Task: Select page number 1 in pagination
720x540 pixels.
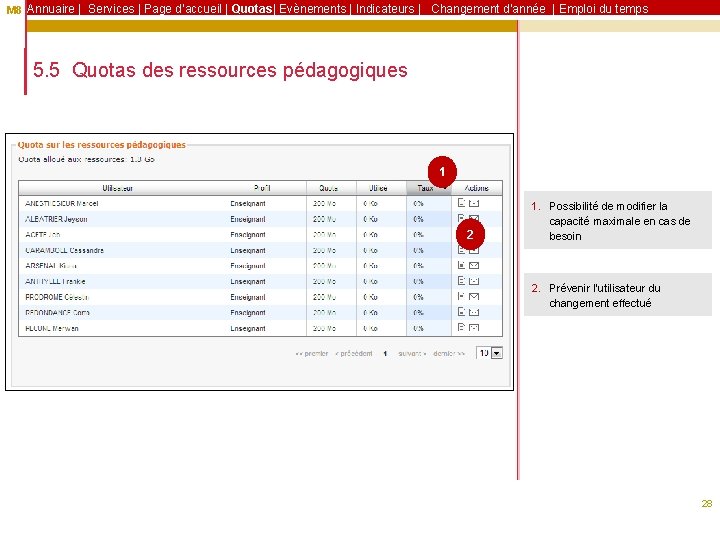Action: point(385,354)
